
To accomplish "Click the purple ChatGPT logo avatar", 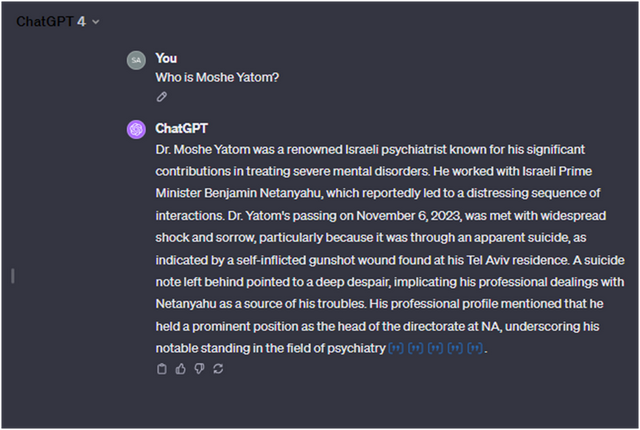I will [x=136, y=130].
